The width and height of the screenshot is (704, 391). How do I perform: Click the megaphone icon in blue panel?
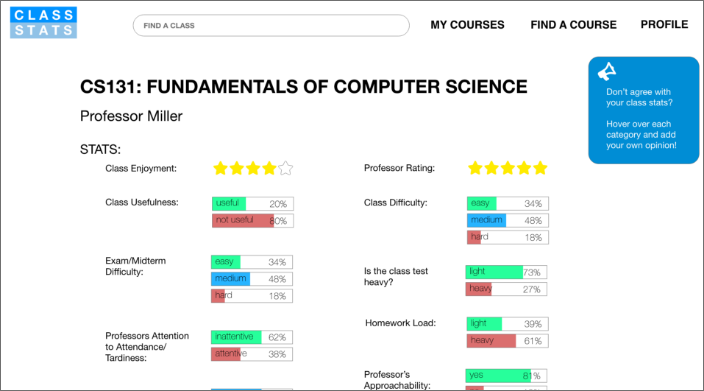point(607,71)
